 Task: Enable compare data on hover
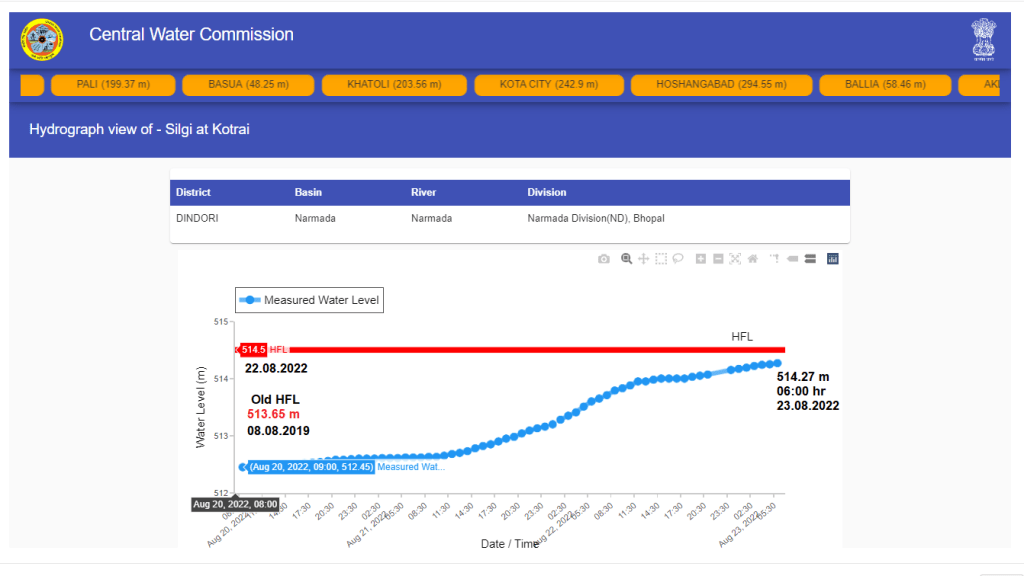coord(809,259)
